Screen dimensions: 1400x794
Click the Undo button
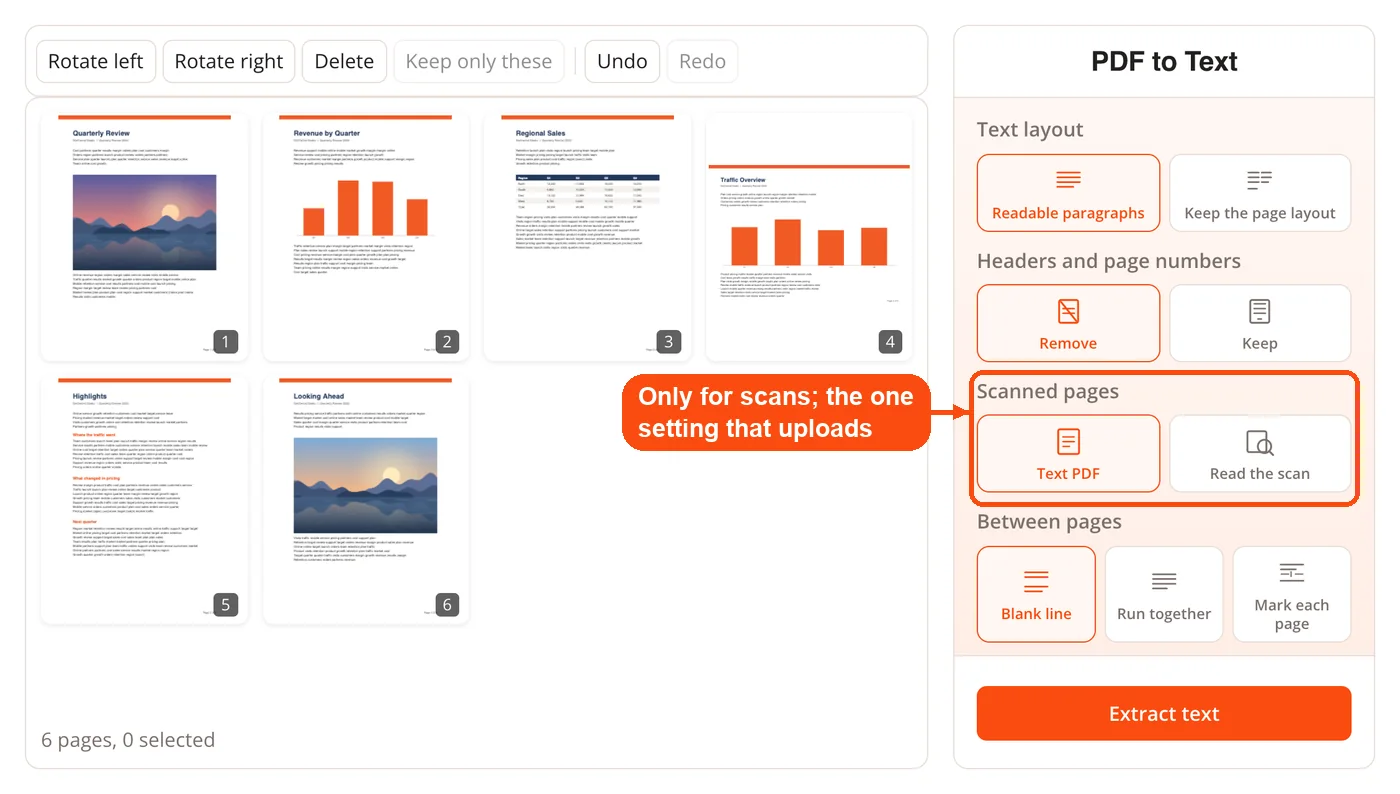tap(622, 61)
